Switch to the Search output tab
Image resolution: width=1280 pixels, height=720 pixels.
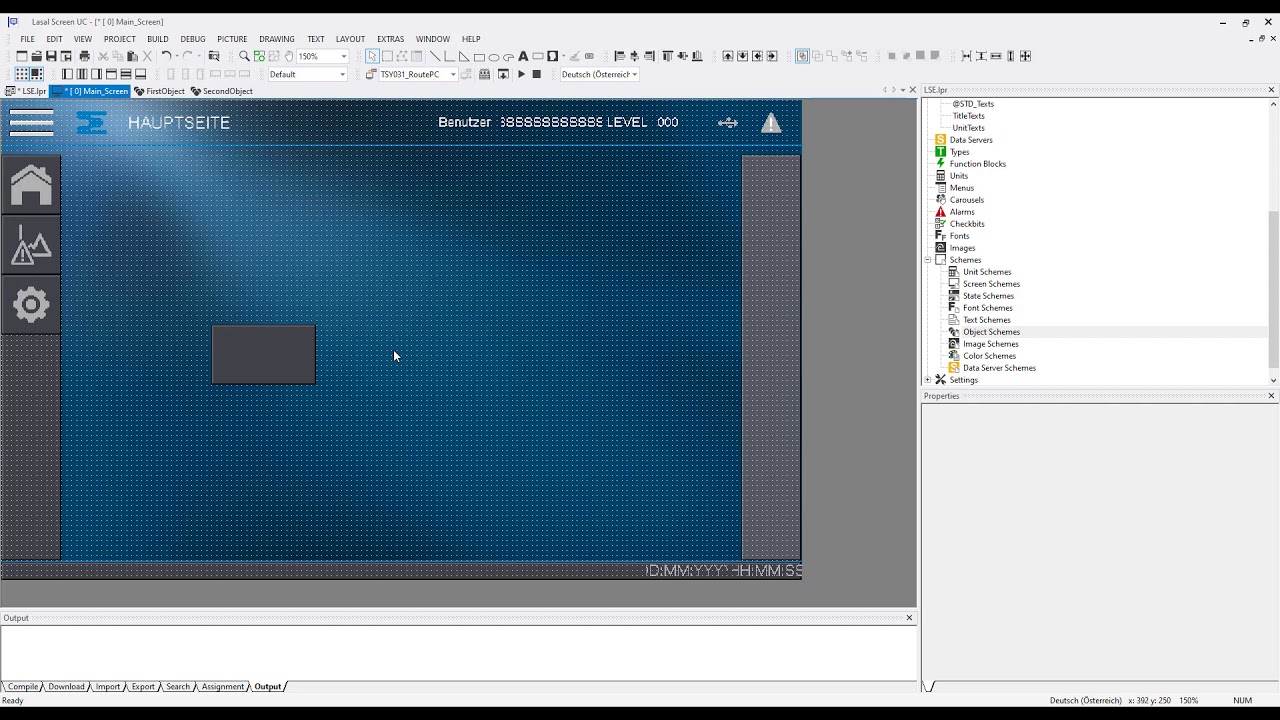178,687
